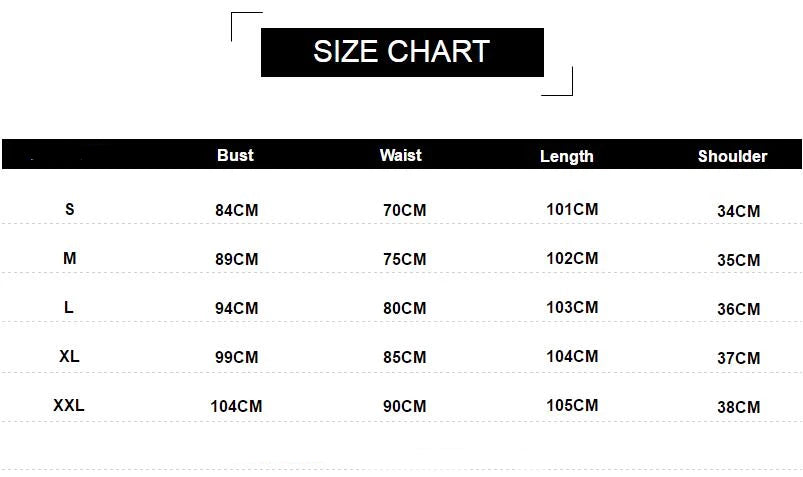
Task: Choose the XXL size row label
Action: pyautogui.click(x=69, y=405)
